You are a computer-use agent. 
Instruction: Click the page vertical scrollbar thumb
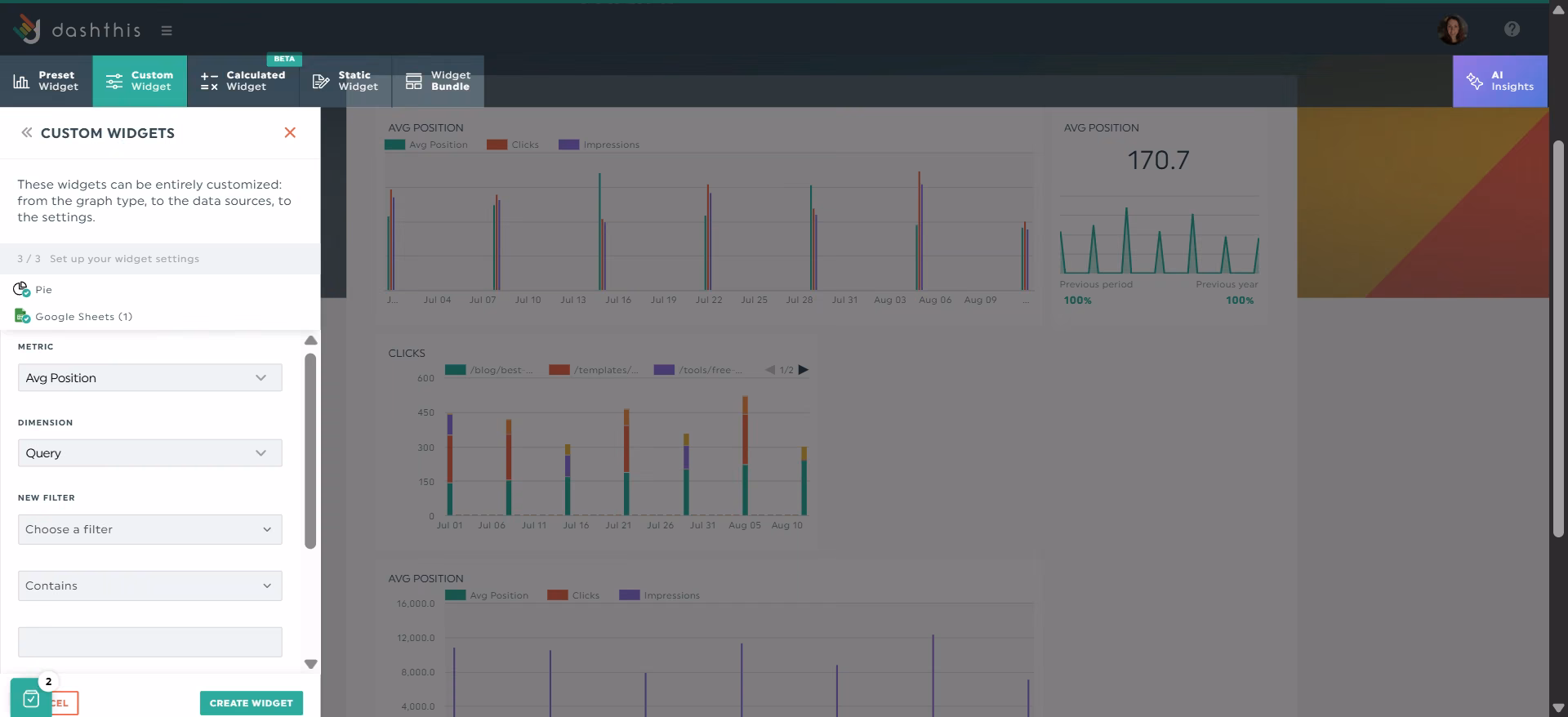1558,338
